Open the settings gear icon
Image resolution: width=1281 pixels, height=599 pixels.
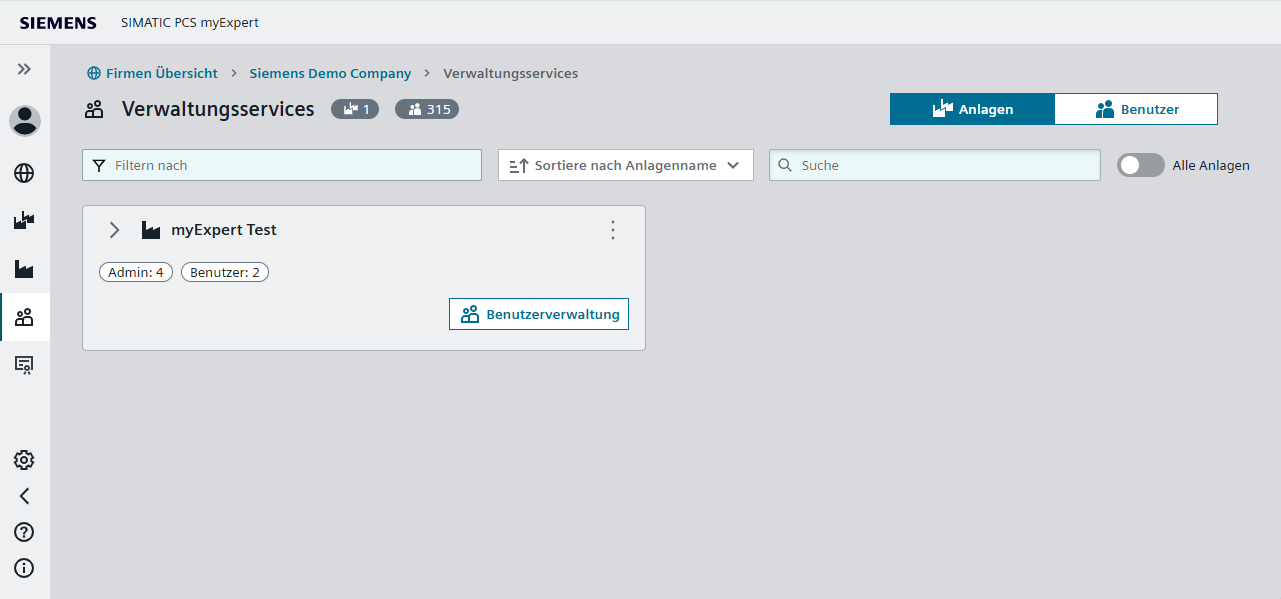24,460
